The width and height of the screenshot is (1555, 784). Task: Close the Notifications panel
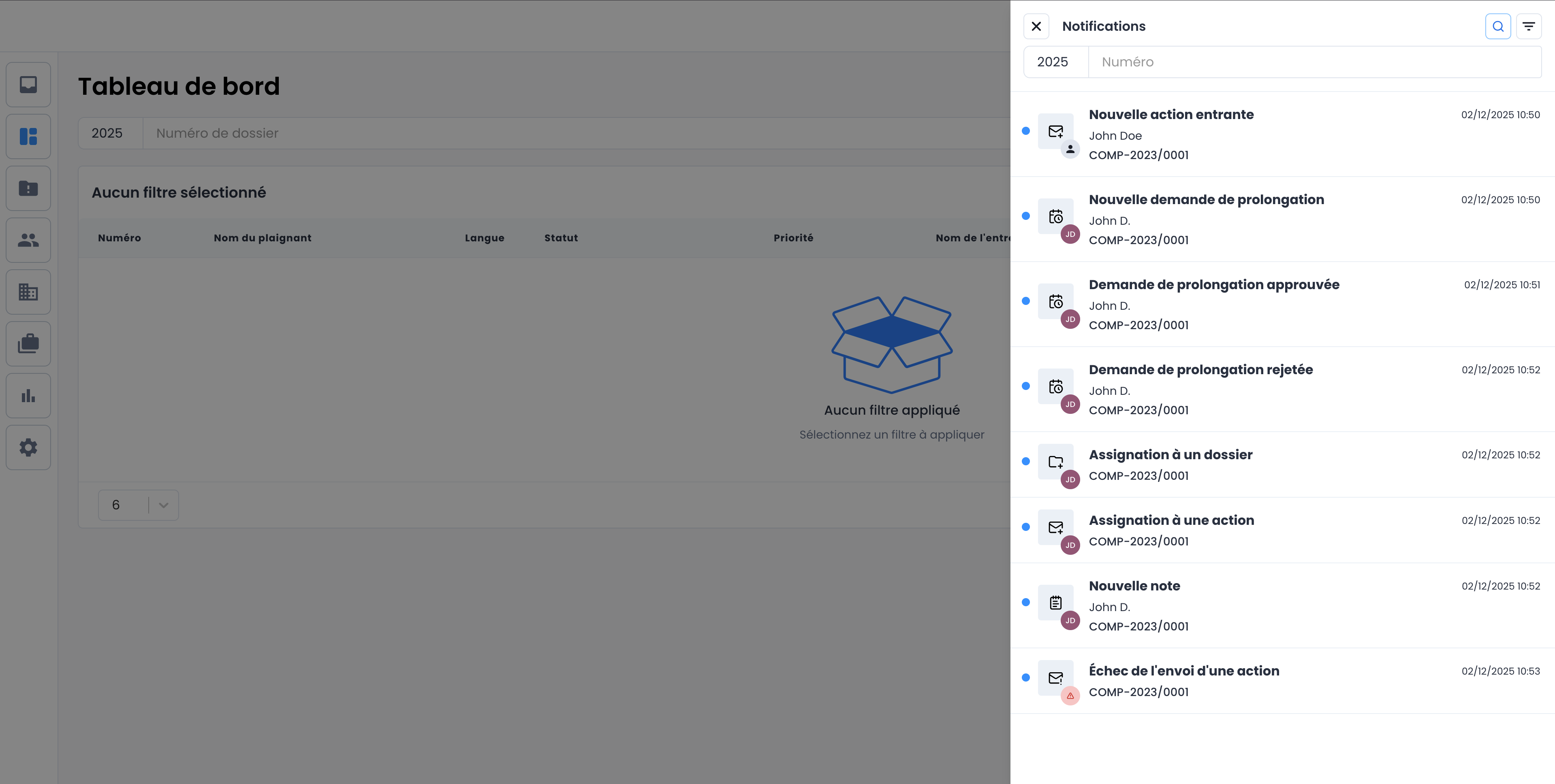[x=1036, y=27]
